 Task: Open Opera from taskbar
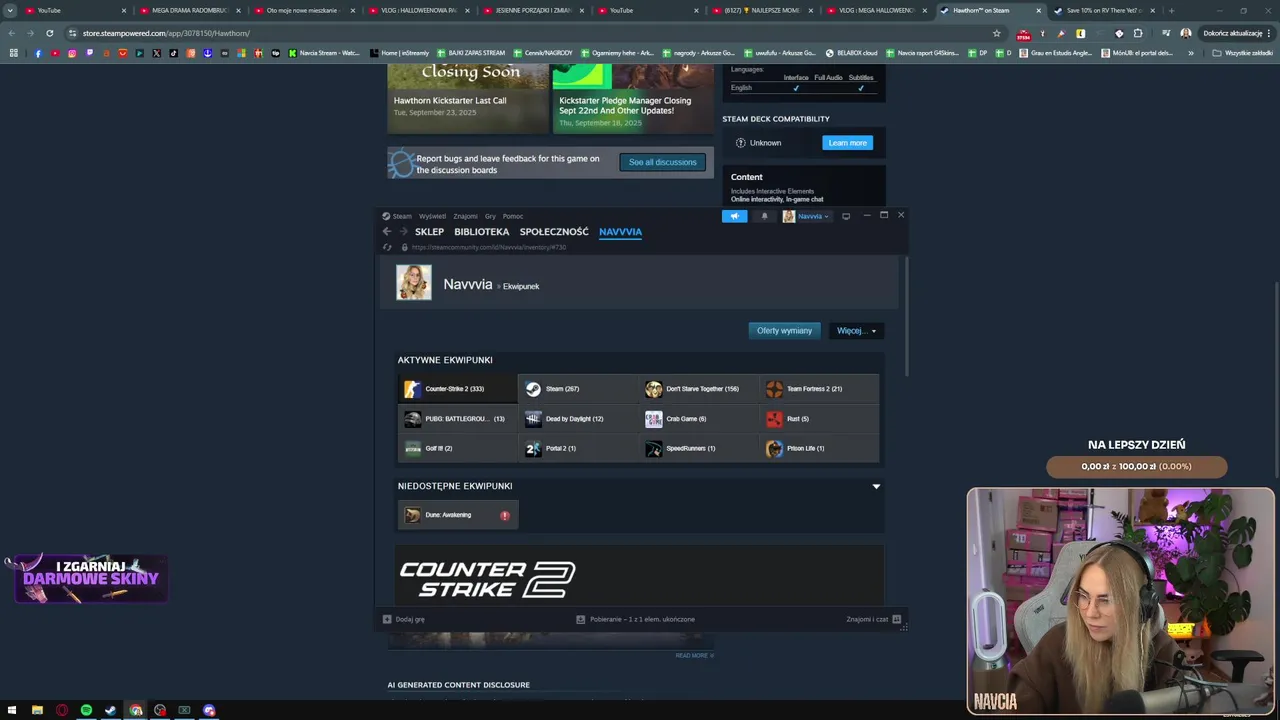62,711
